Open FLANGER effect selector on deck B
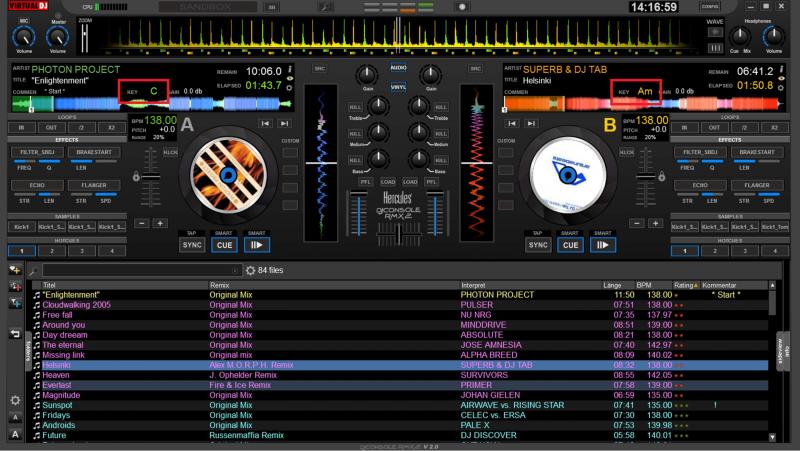Screen dimensions: 800x451 757,185
